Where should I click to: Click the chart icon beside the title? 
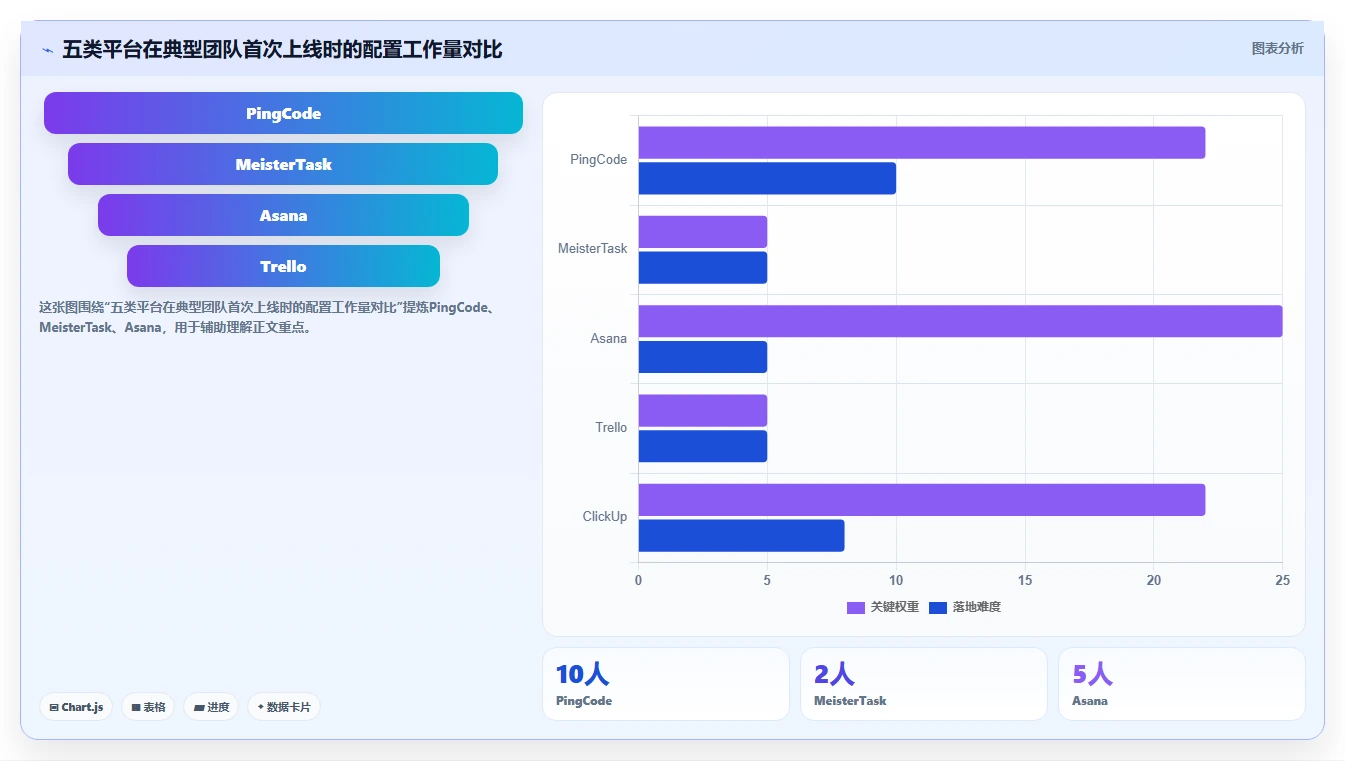47,49
